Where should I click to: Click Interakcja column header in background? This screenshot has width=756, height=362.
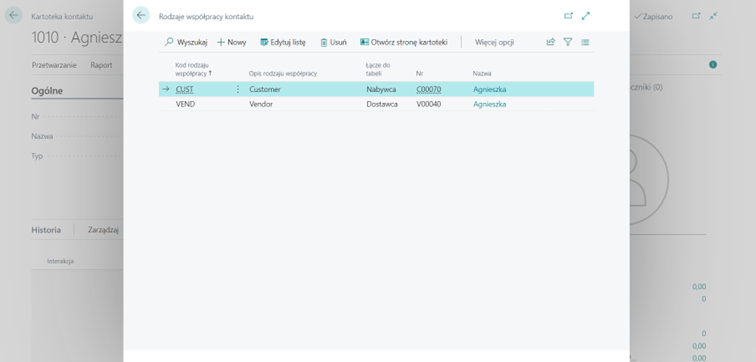60,261
